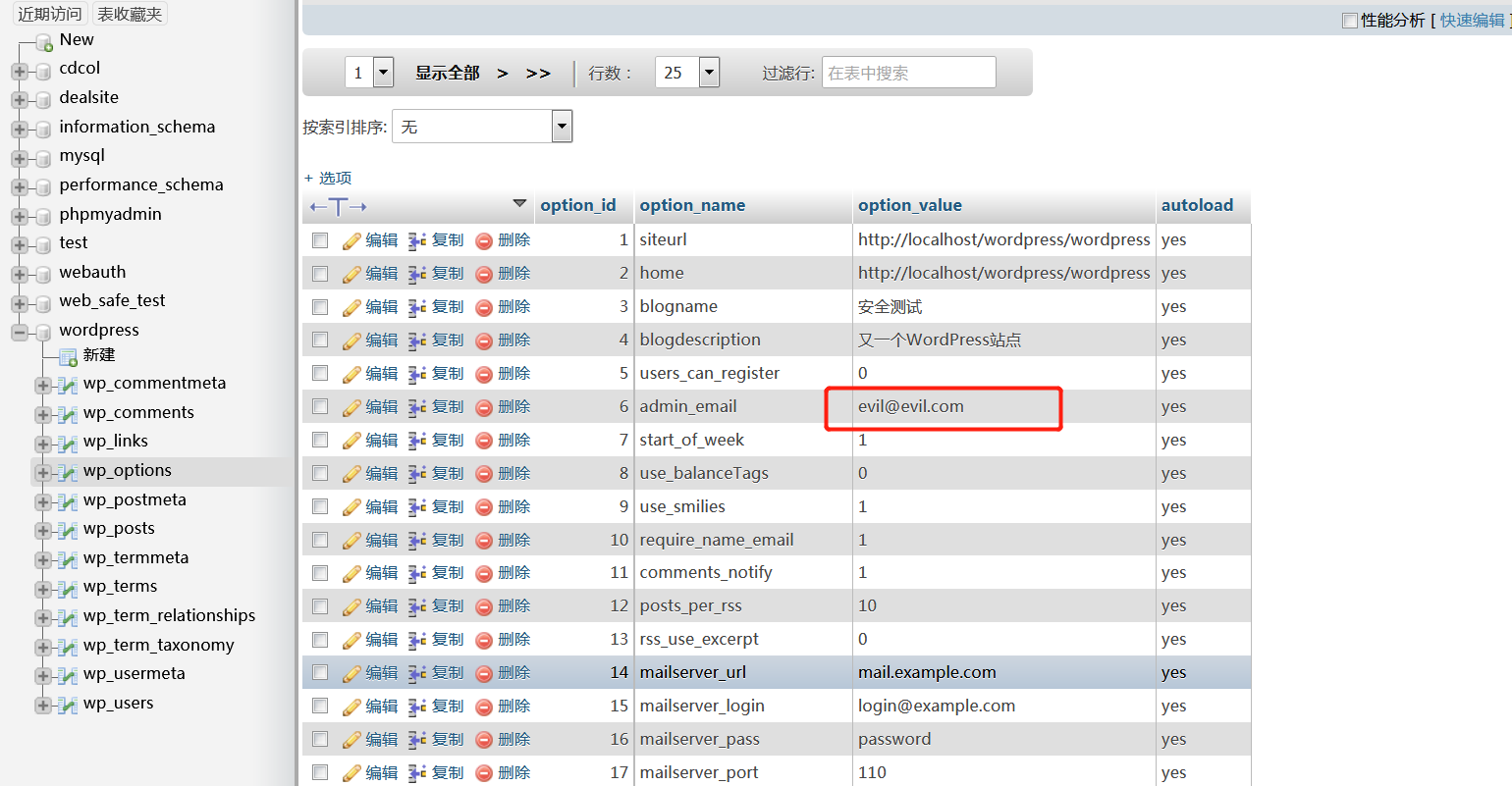
Task: Select the checkbox for use_smilies row
Action: [320, 506]
